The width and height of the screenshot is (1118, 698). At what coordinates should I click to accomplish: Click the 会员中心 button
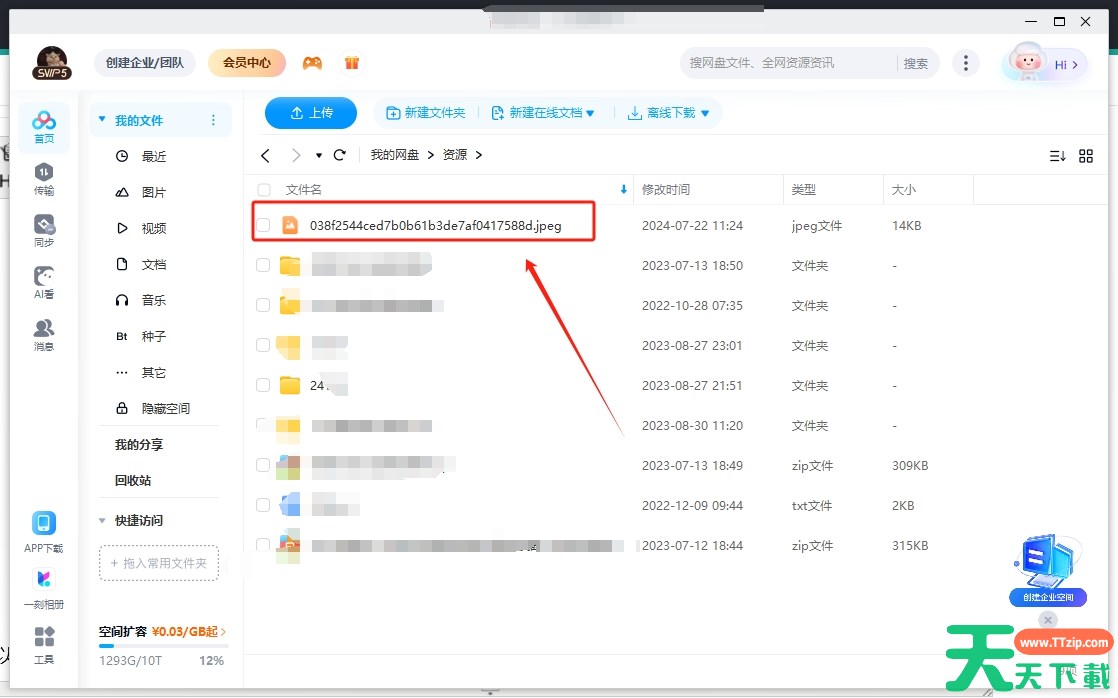[x=246, y=63]
